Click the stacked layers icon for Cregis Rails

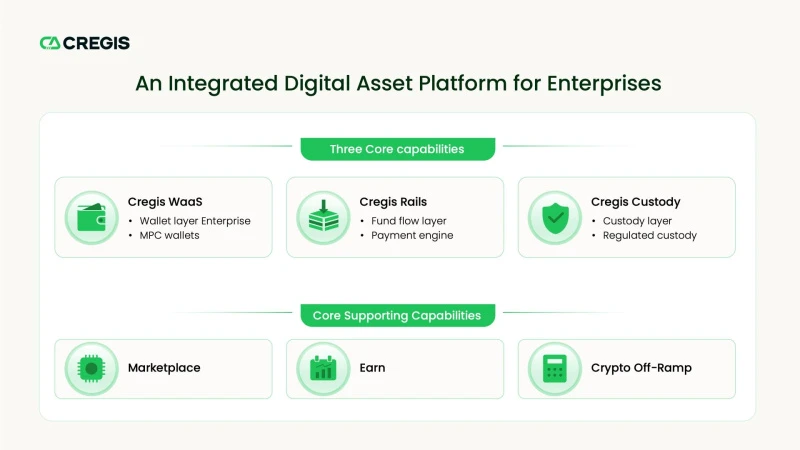pos(323,218)
